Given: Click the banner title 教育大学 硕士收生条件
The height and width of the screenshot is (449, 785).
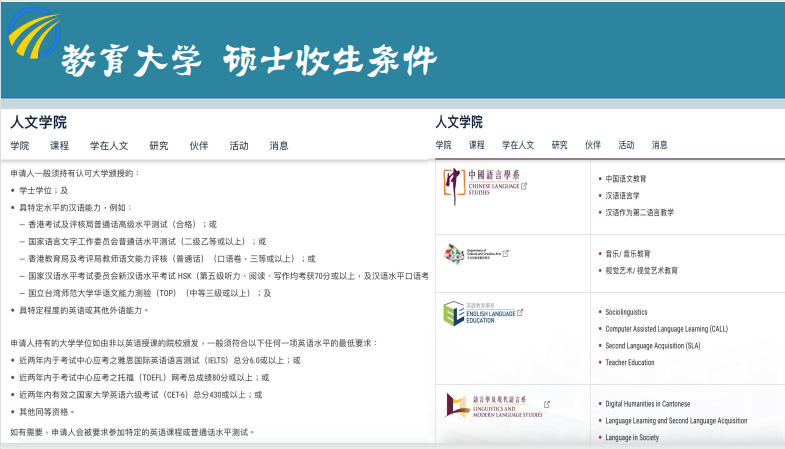Looking at the screenshot, I should 249,61.
